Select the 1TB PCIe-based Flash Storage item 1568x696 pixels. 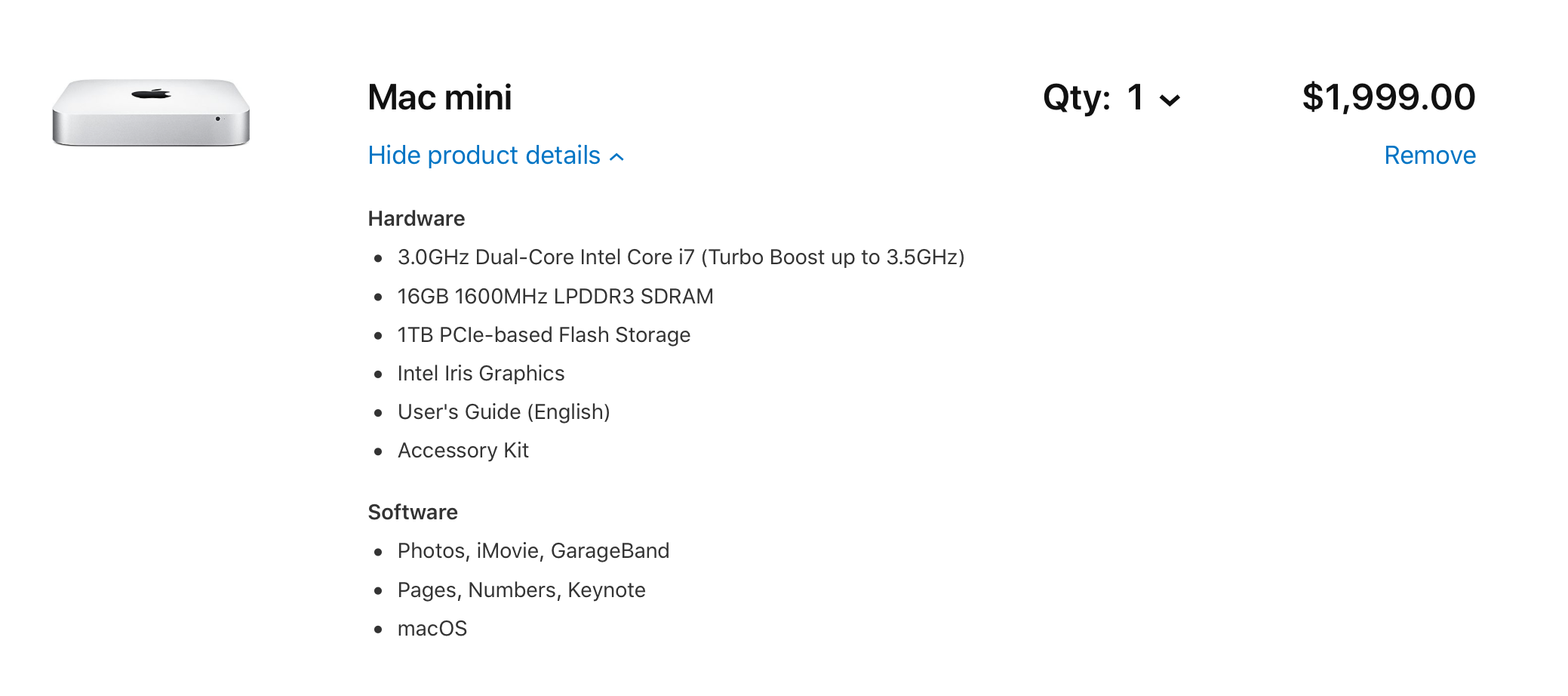tap(544, 335)
